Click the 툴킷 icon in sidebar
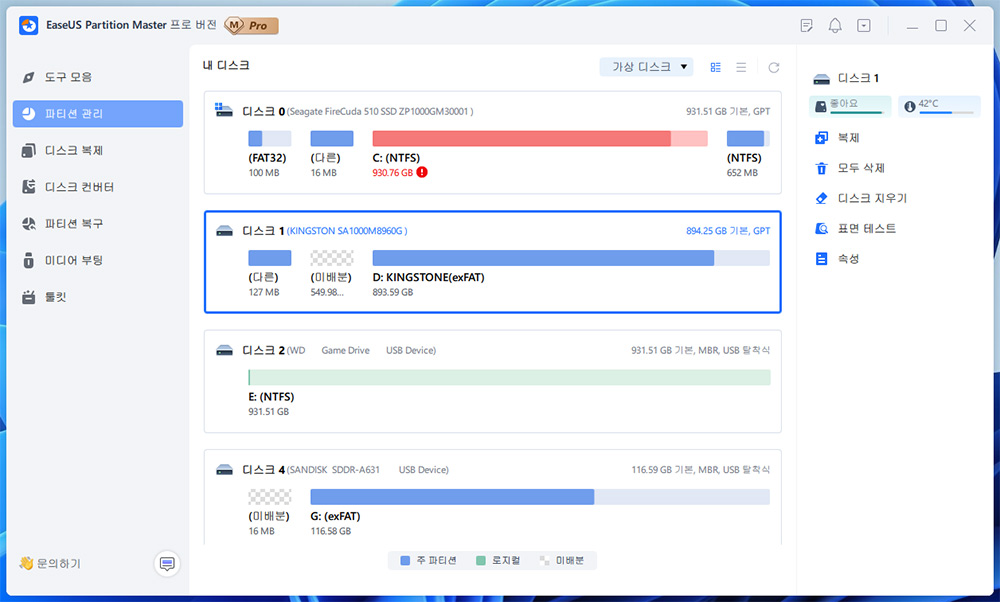This screenshot has height=602, width=1000. [29, 297]
